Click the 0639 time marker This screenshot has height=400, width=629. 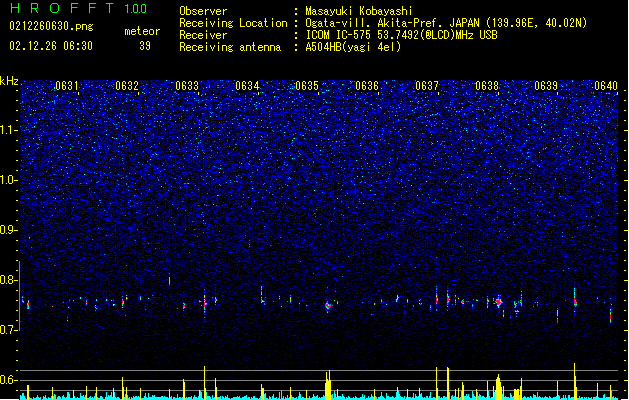point(546,86)
